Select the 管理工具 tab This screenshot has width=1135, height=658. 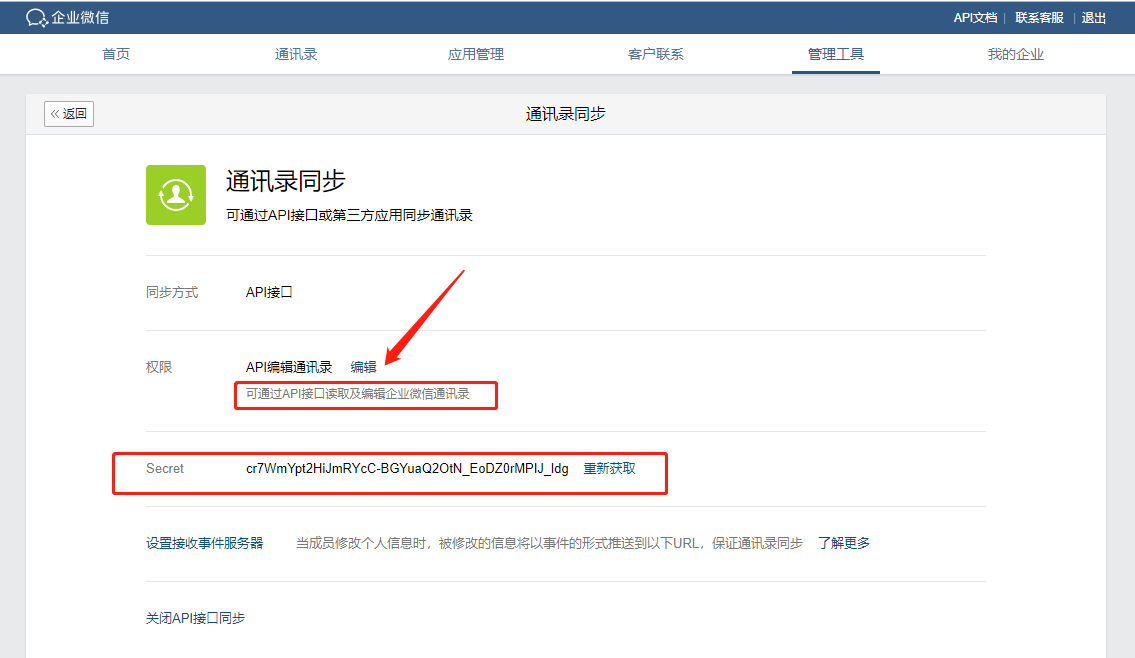836,54
